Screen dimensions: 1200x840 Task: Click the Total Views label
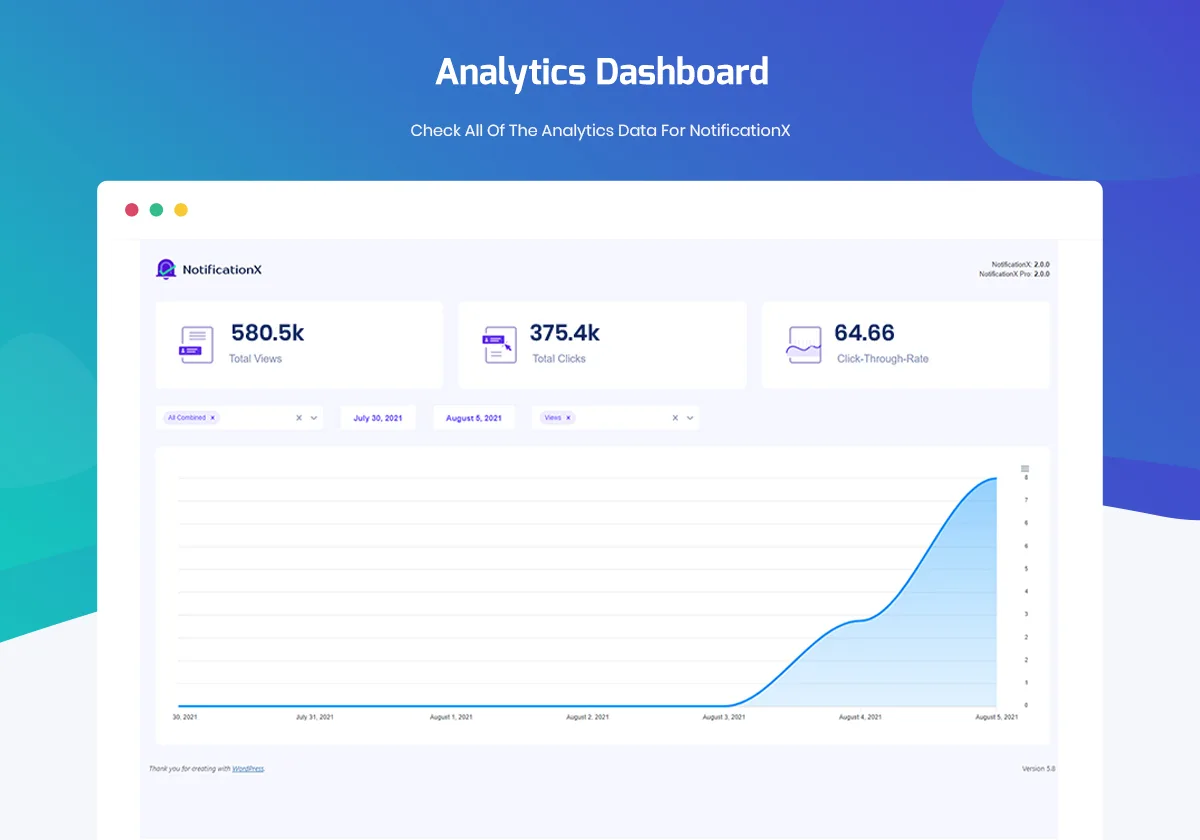coord(256,359)
